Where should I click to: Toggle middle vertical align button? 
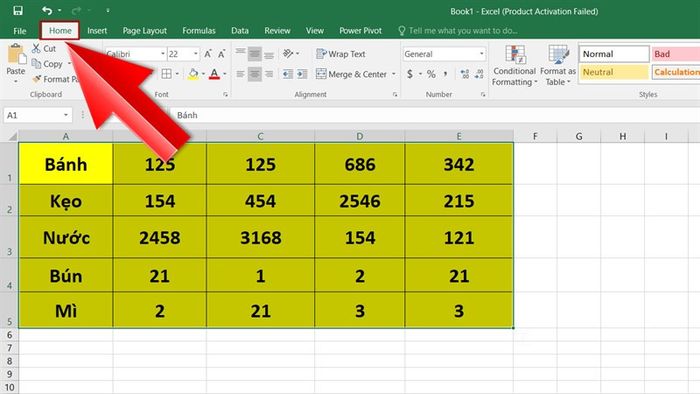[x=254, y=54]
